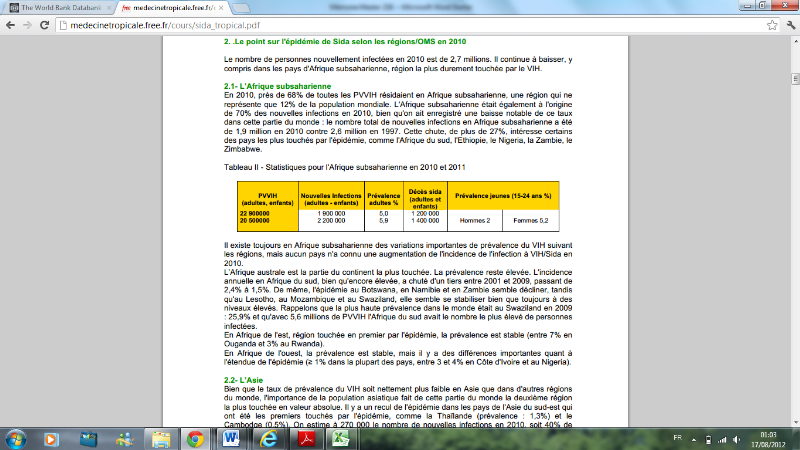Bookmark this page with the star icon

pyautogui.click(x=772, y=25)
